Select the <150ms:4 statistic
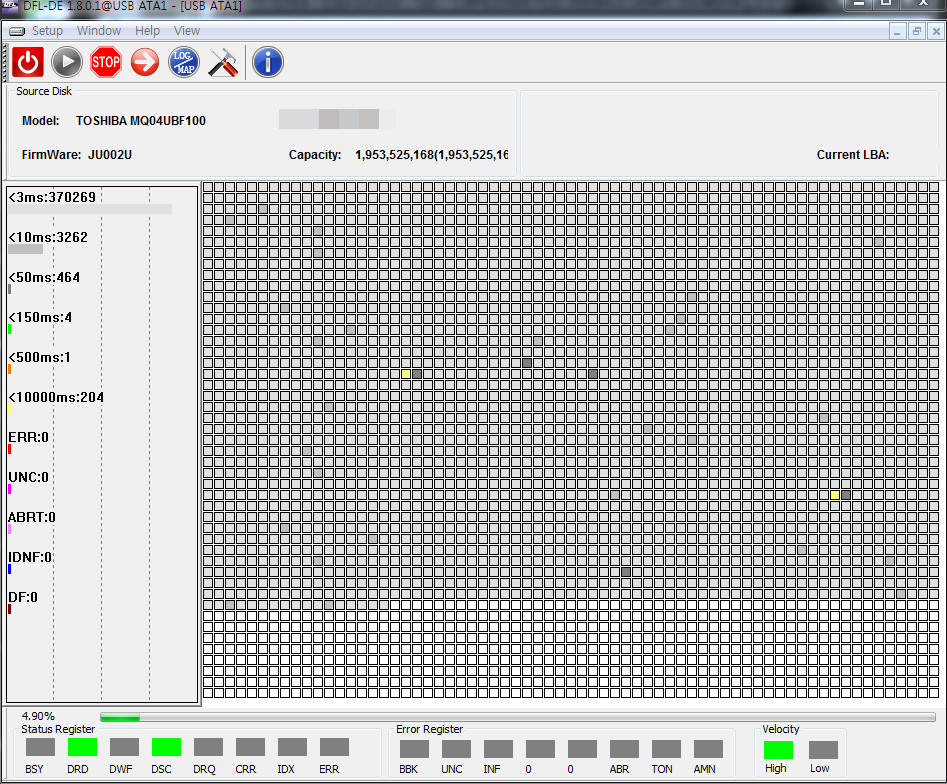Image resolution: width=947 pixels, height=784 pixels. [x=40, y=317]
